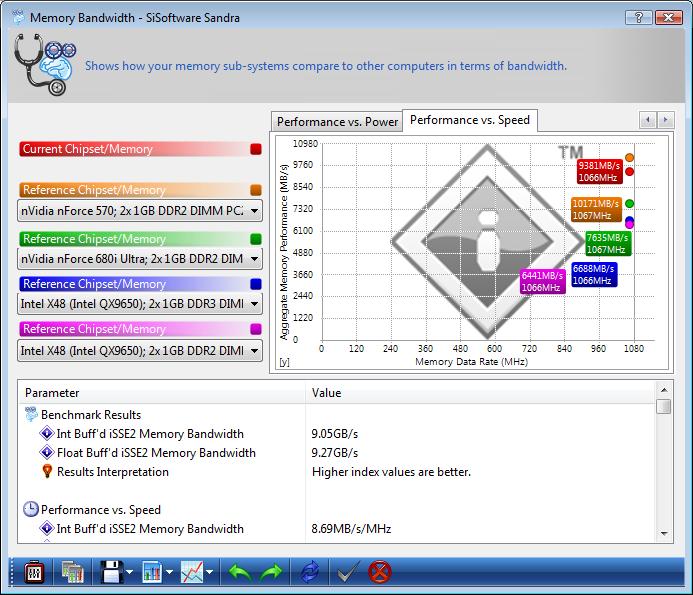The image size is (693, 595).
Task: Click the Benchmark Results group icon
Action: click(31, 414)
